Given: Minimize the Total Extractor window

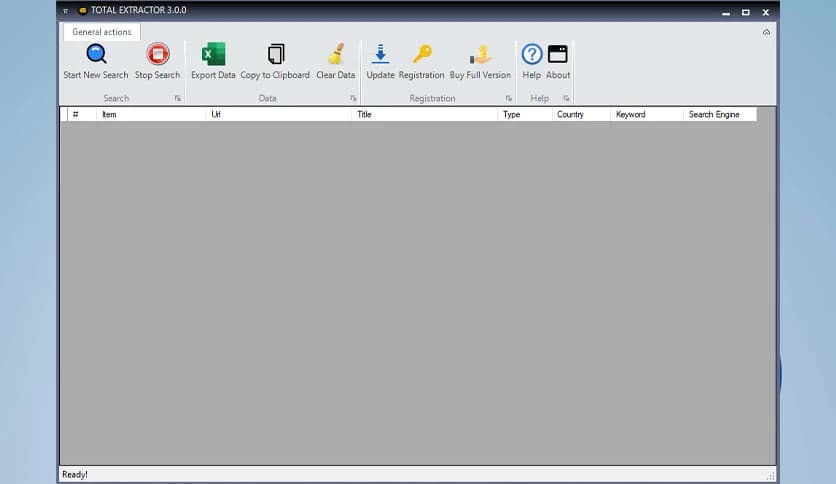Looking at the screenshot, I should 726,12.
